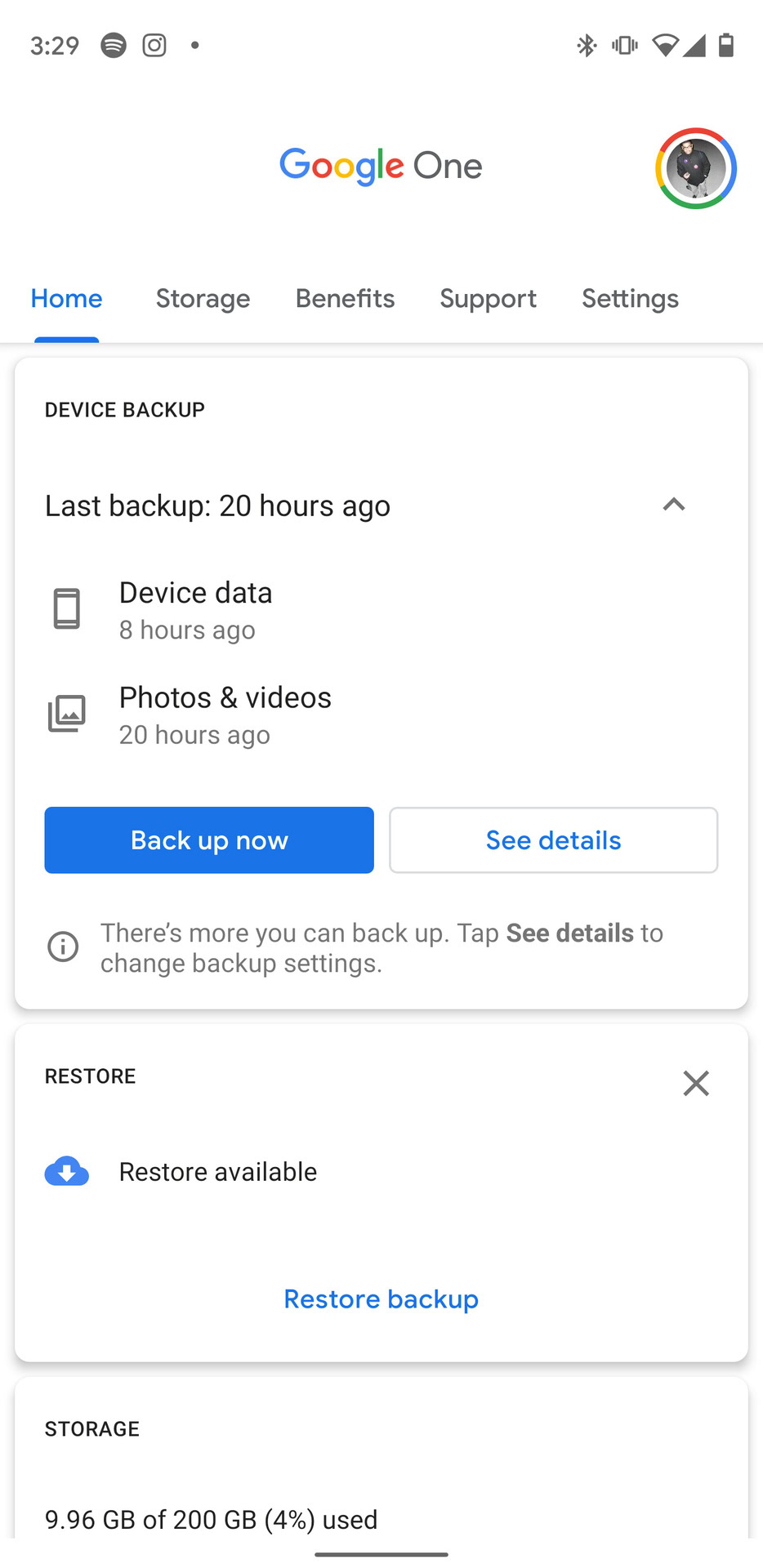
Task: Switch to the Storage tab
Action: (x=203, y=299)
